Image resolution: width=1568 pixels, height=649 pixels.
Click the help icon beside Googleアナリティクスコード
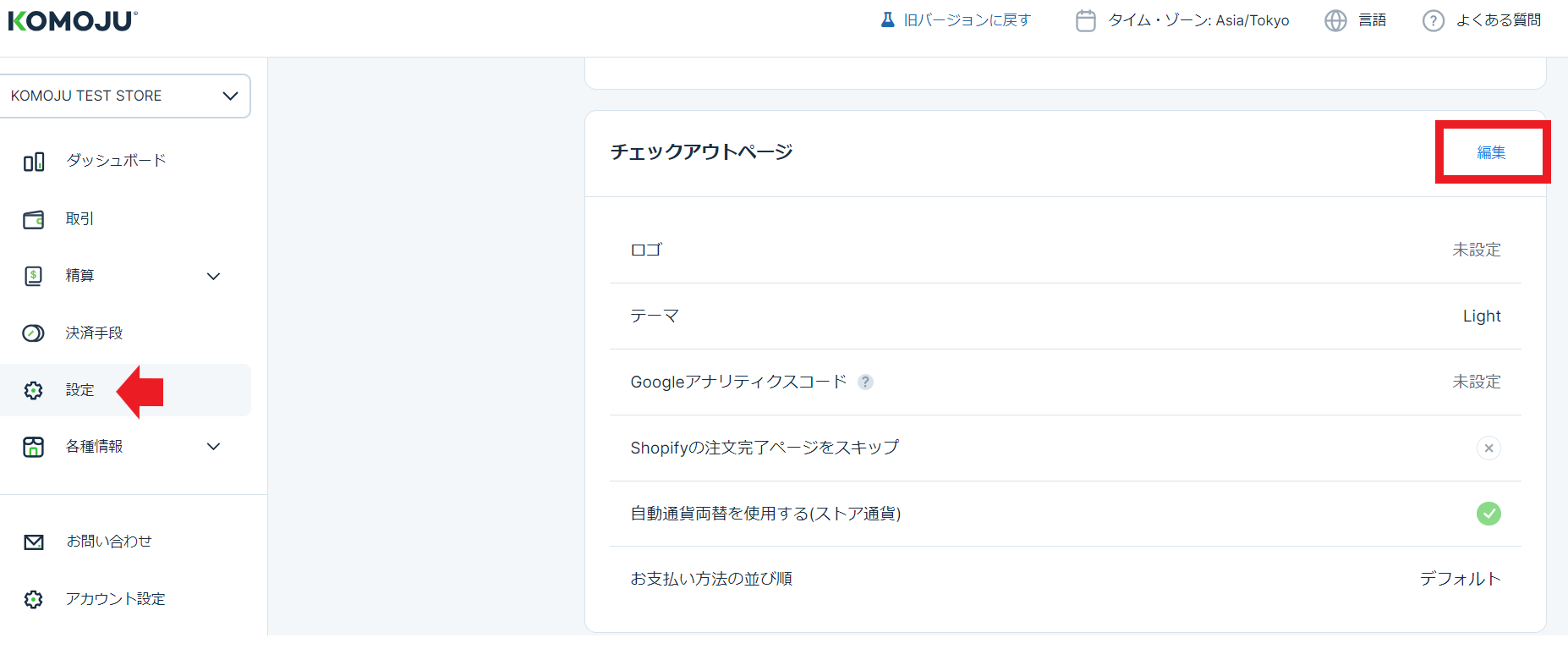[865, 382]
